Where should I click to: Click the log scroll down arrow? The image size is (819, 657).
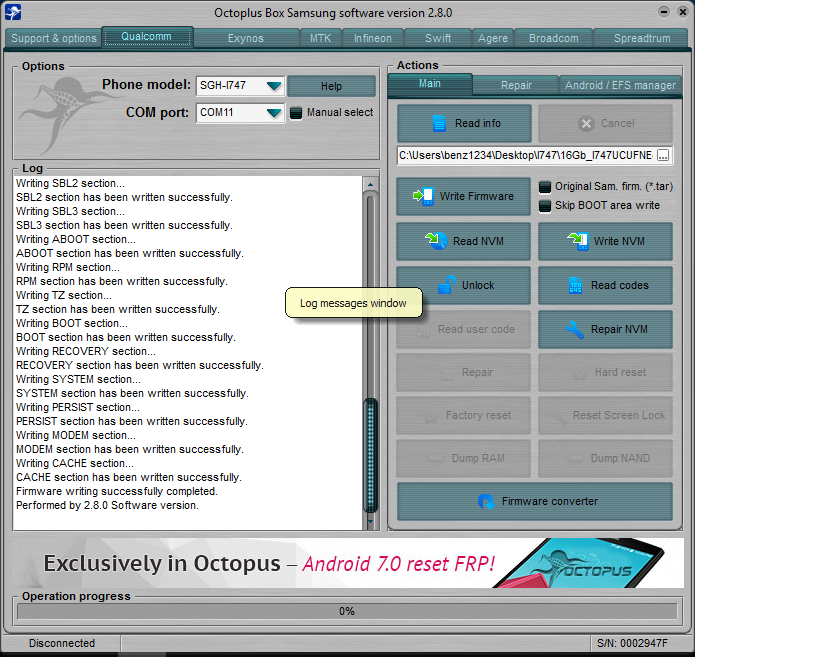(370, 522)
